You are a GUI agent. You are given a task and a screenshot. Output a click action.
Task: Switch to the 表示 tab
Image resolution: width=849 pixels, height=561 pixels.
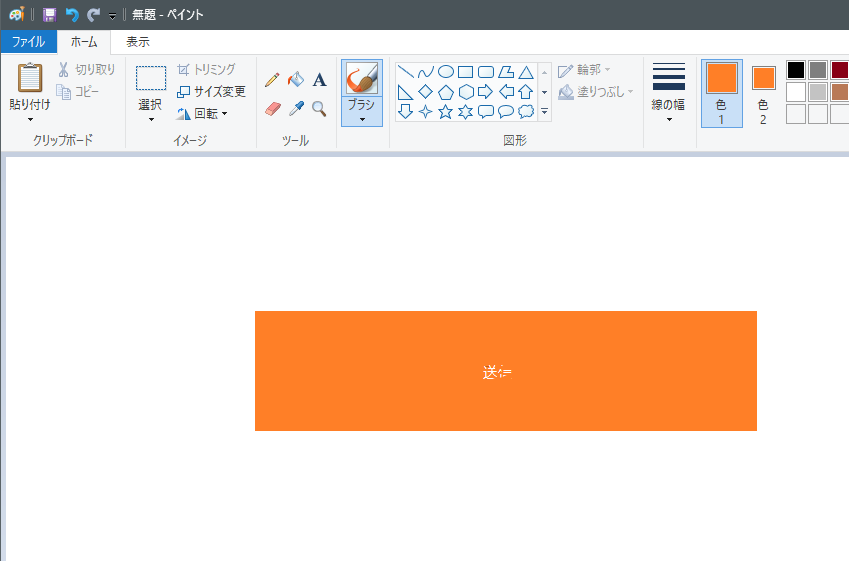pos(138,42)
